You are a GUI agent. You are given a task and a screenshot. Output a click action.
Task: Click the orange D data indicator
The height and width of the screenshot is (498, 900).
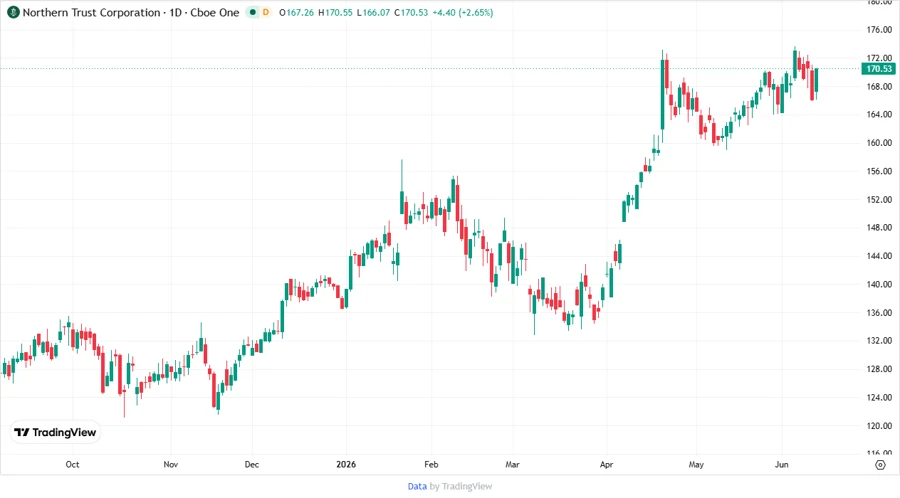[266, 12]
